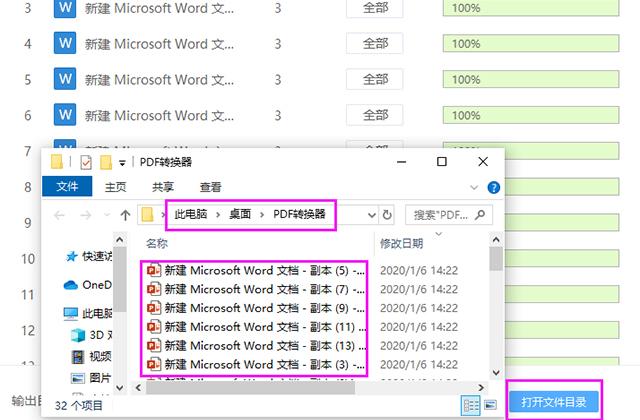Click horizontal scrollbar left arrow
This screenshot has width=640, height=420.
tap(138, 387)
